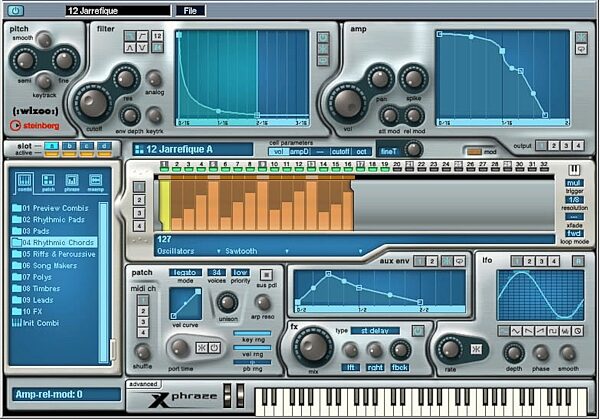Open the voices count dropdown
This screenshot has width=600, height=419.
point(216,273)
